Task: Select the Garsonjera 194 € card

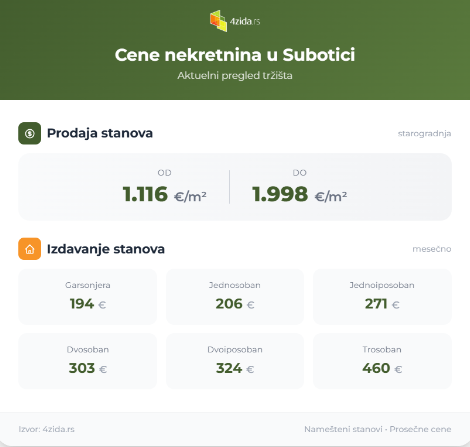Action: 88,297
